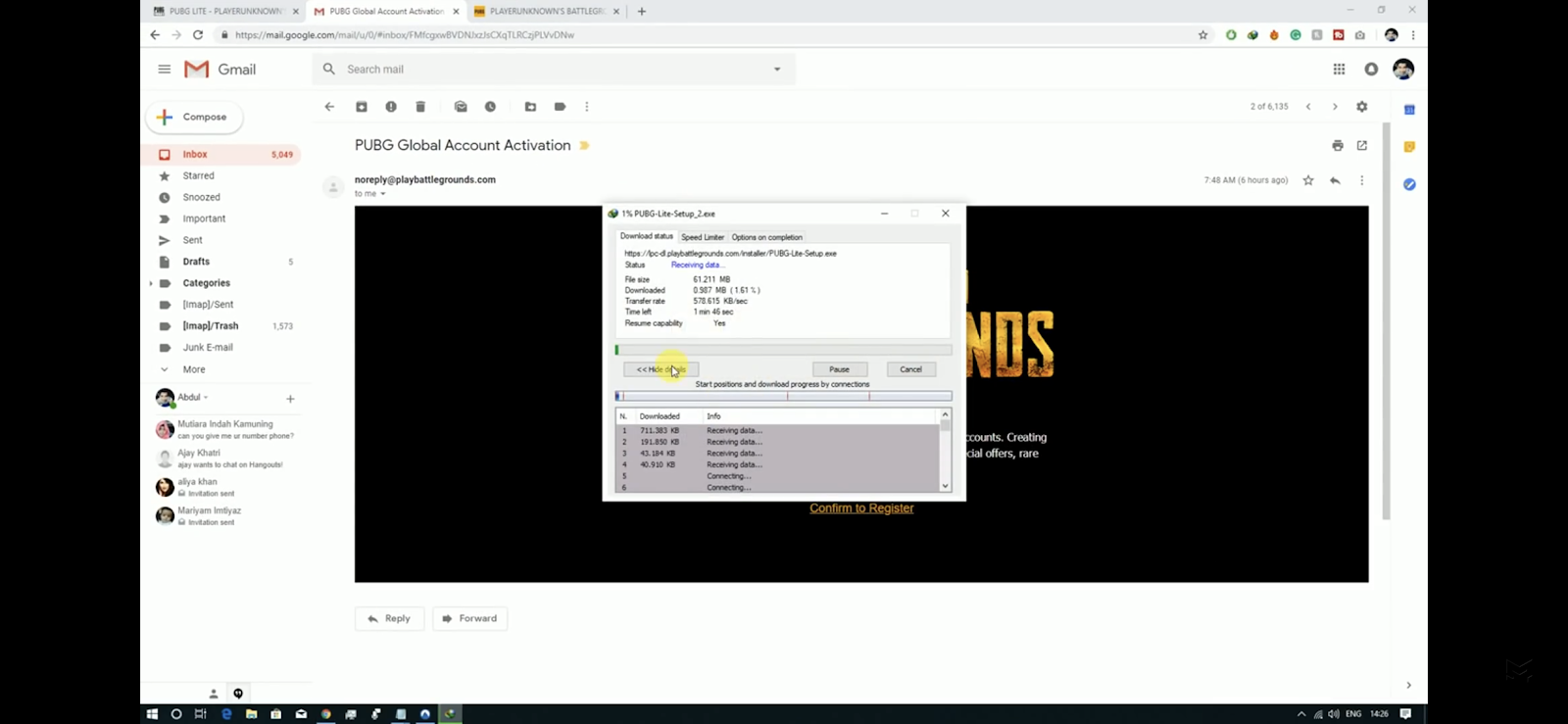
Task: Click the Hide details button
Action: click(661, 369)
